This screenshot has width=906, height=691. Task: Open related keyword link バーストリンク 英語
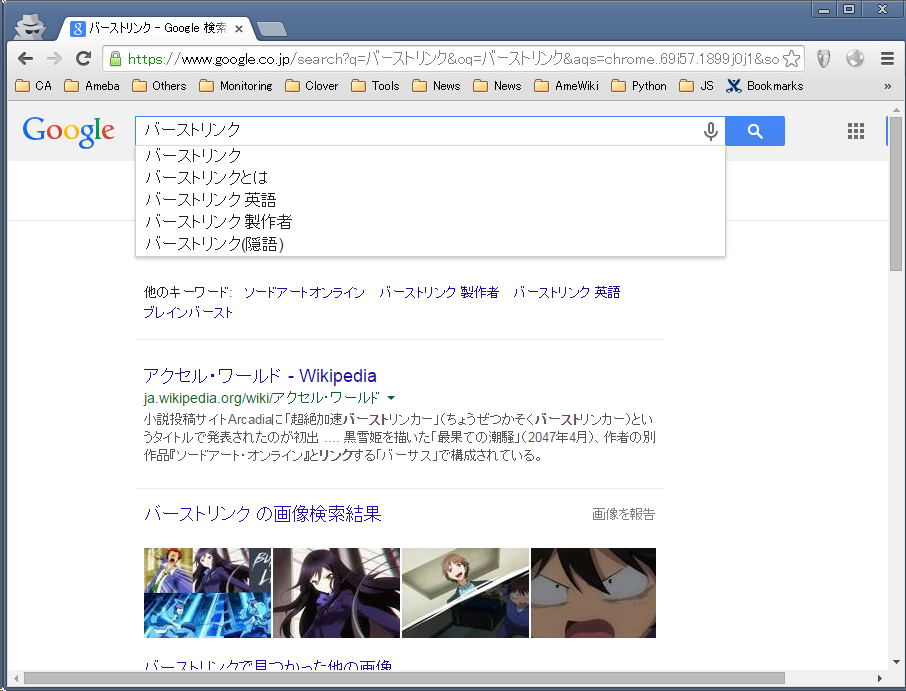tap(566, 292)
